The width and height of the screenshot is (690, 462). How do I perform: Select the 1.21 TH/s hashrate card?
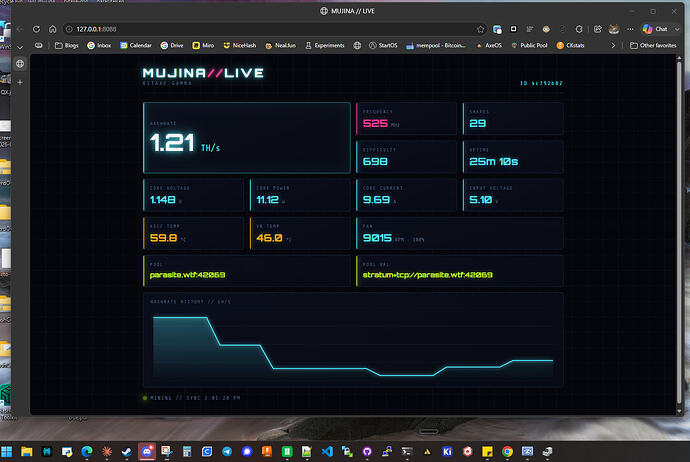247,138
